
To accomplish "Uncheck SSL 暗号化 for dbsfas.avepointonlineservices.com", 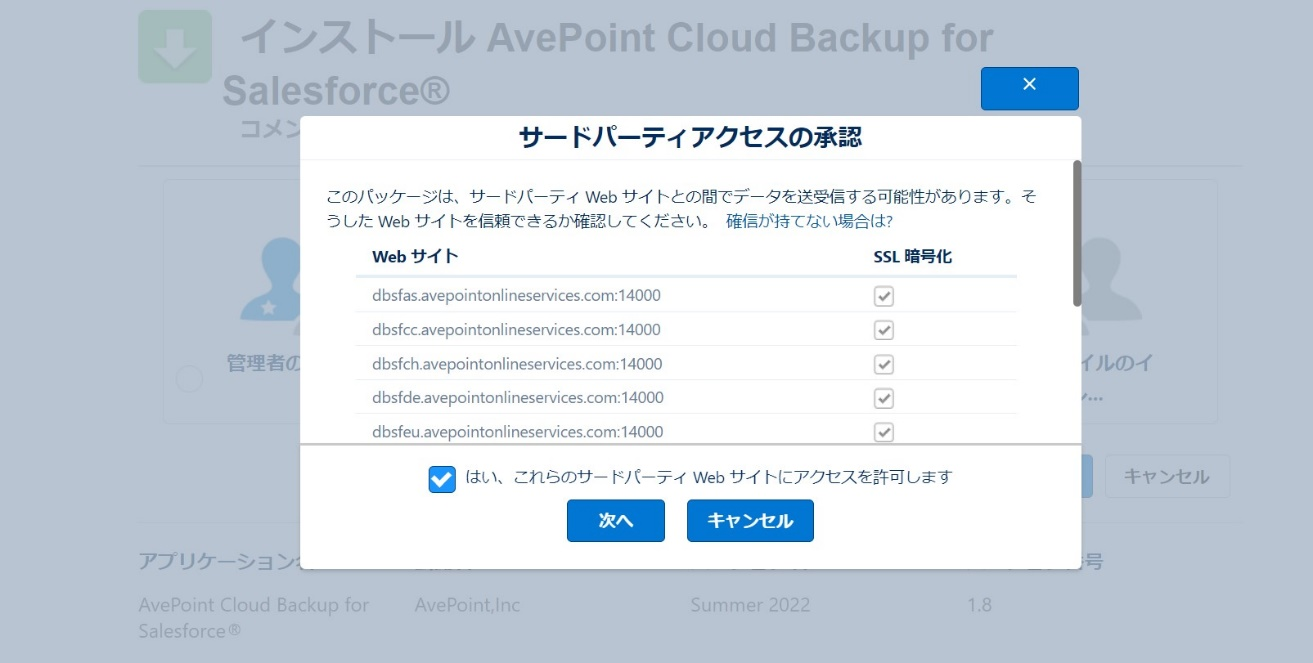I will click(882, 295).
